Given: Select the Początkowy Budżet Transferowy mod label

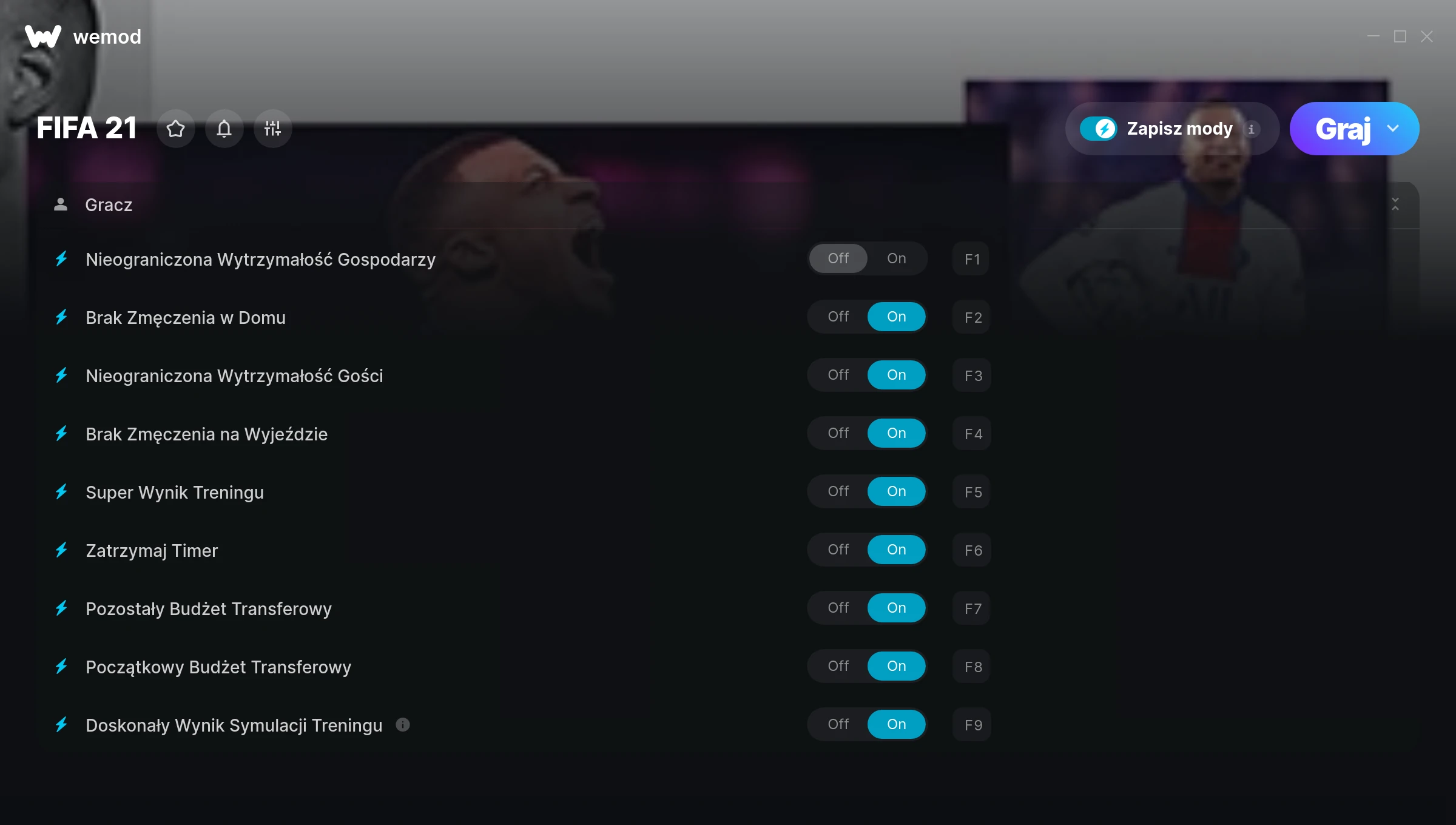Looking at the screenshot, I should pos(218,667).
